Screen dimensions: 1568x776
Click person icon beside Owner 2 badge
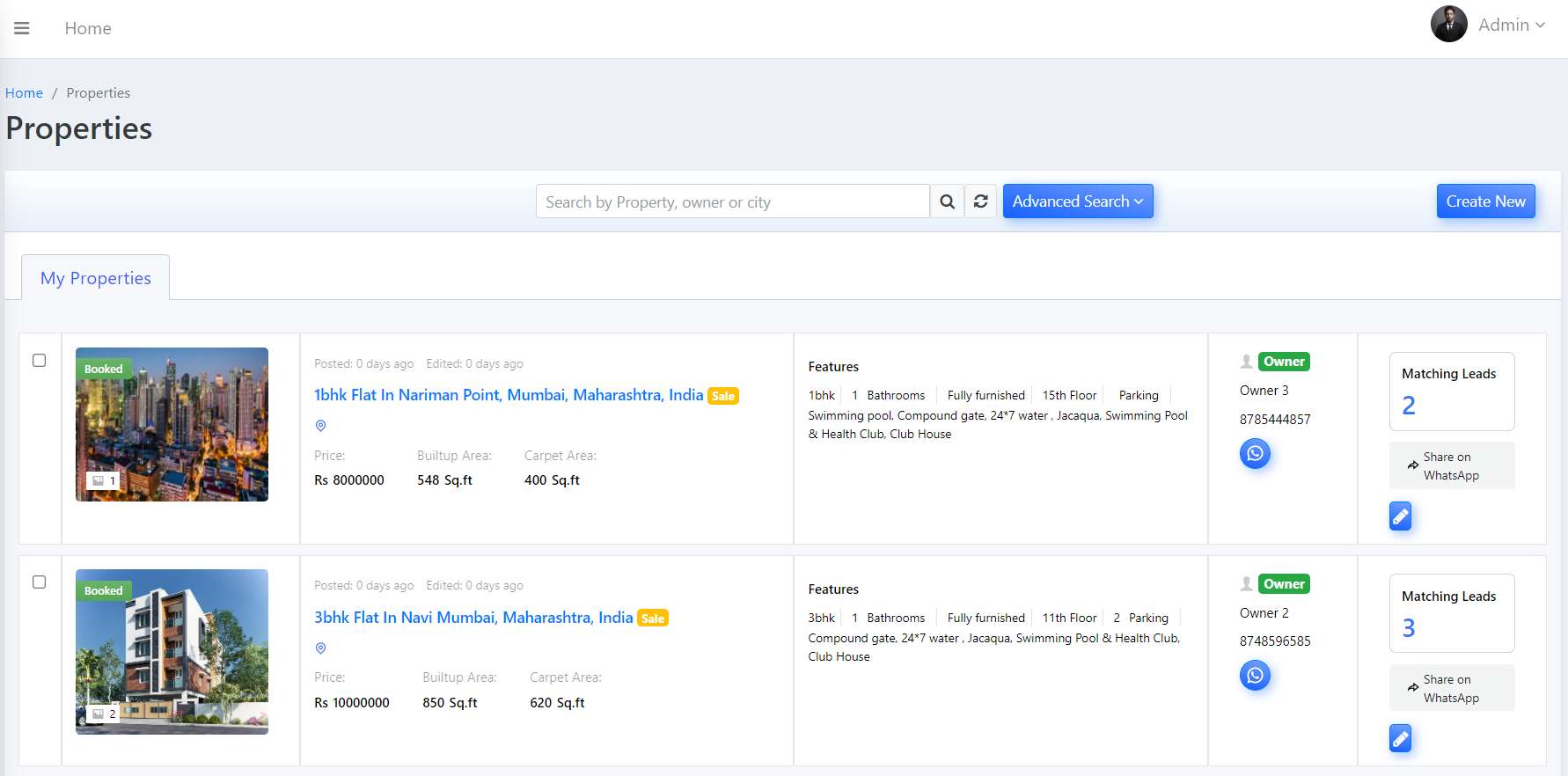pyautogui.click(x=1246, y=583)
